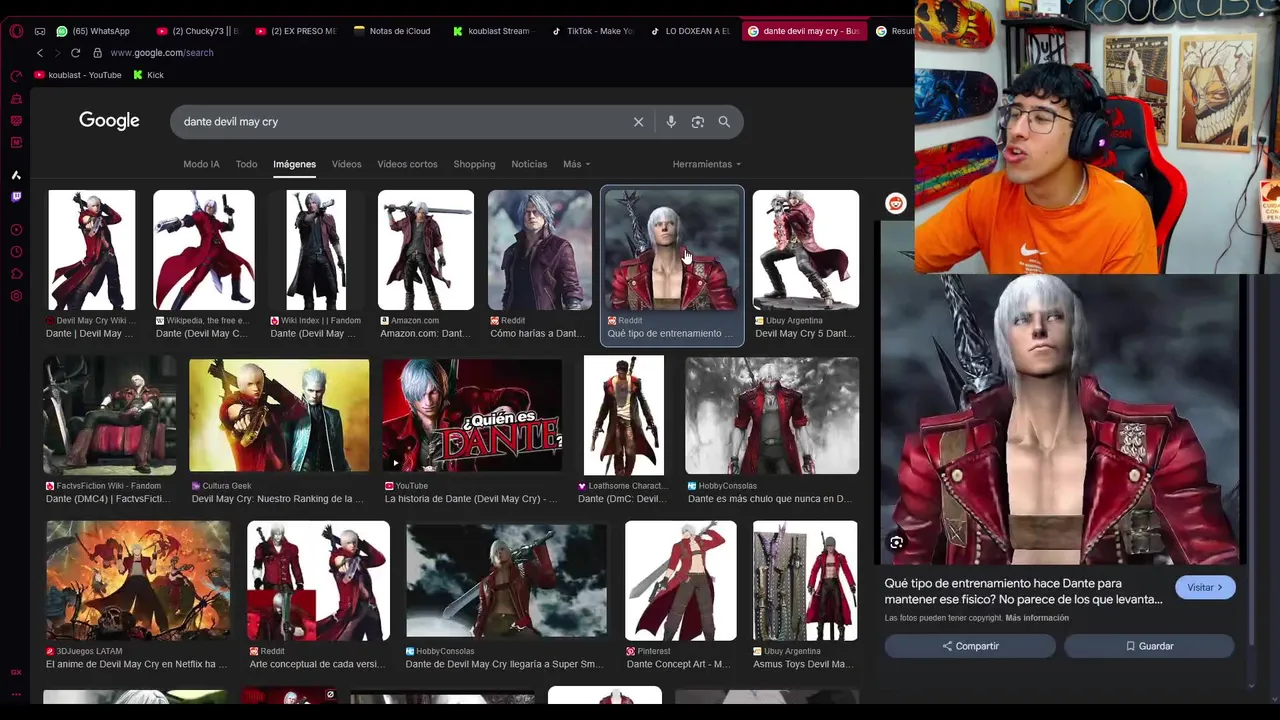Go to the Google logo homepage
The image size is (1280, 720).
click(109, 121)
